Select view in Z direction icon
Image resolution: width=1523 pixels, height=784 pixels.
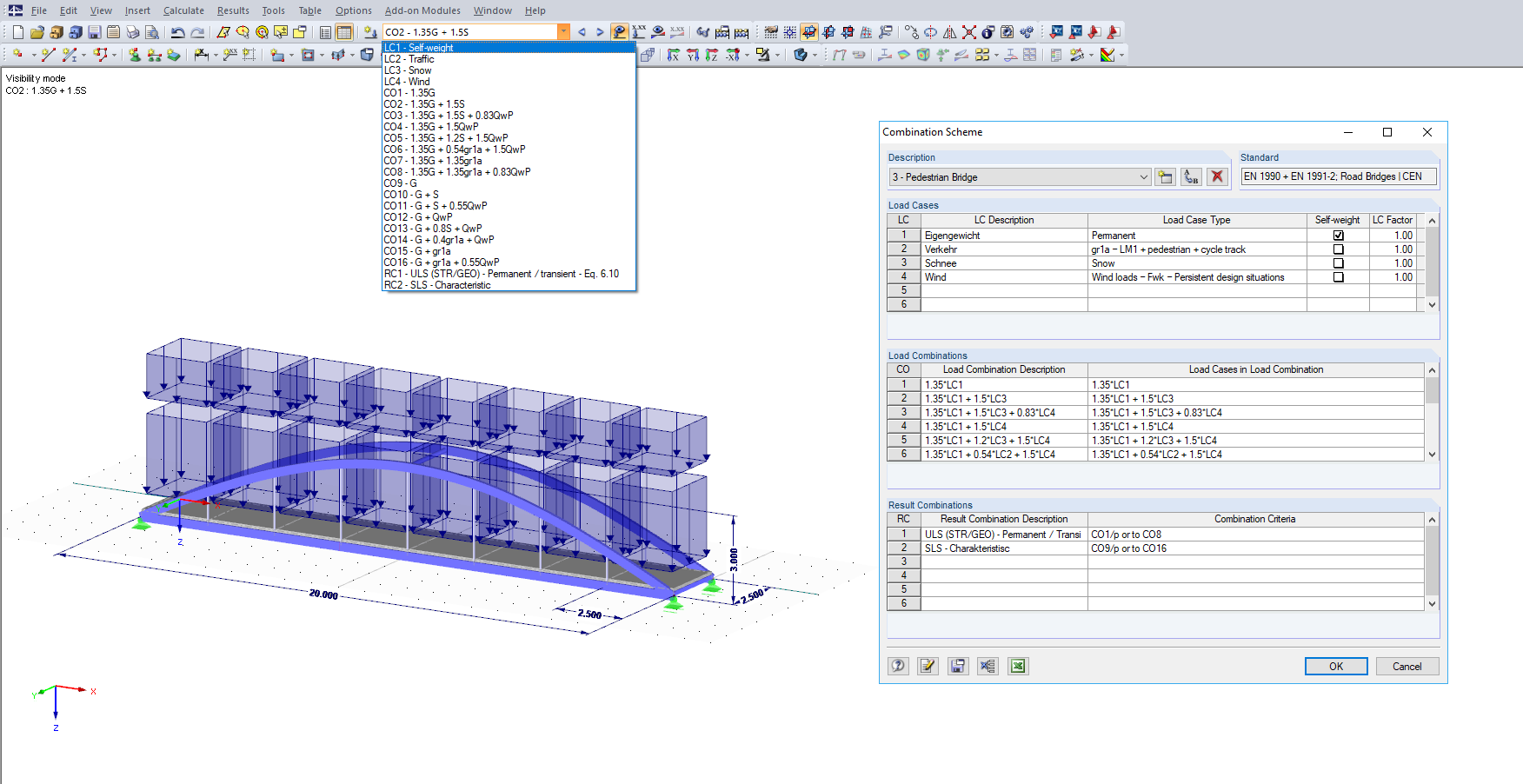712,55
